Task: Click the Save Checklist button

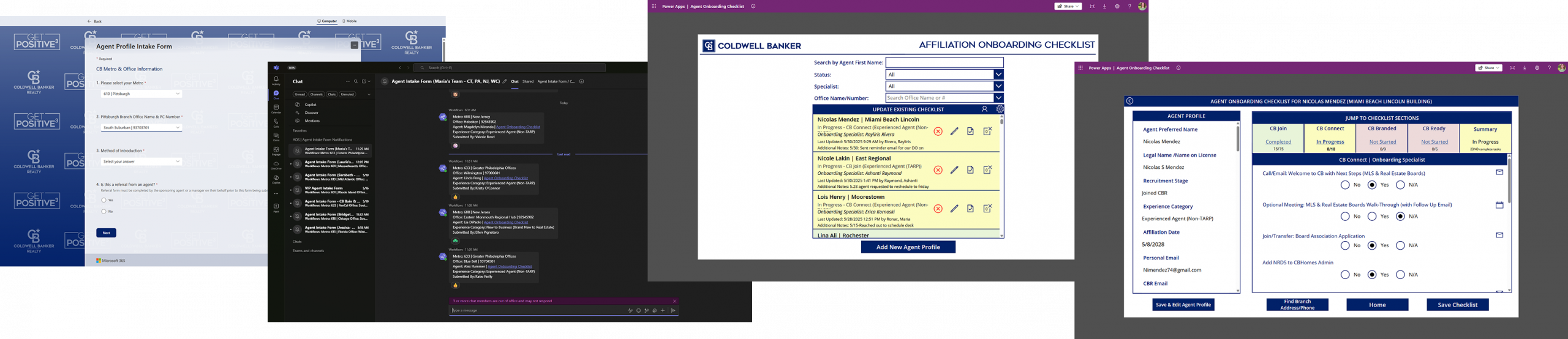Action: point(1457,305)
